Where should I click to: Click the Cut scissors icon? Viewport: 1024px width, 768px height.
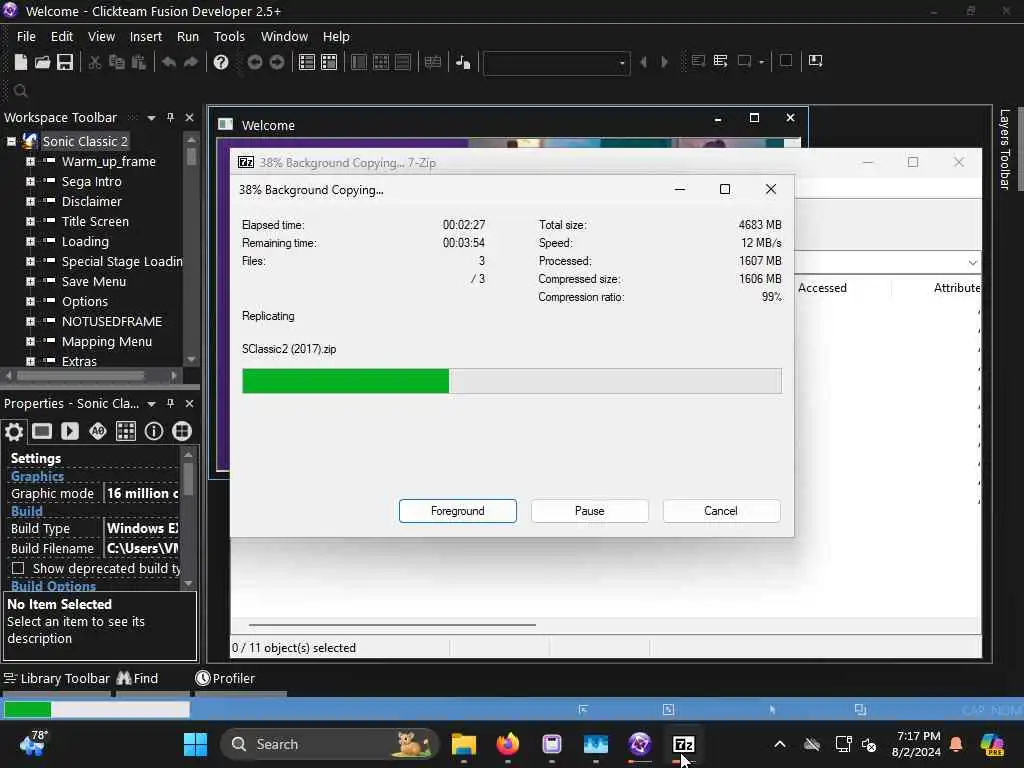(95, 62)
